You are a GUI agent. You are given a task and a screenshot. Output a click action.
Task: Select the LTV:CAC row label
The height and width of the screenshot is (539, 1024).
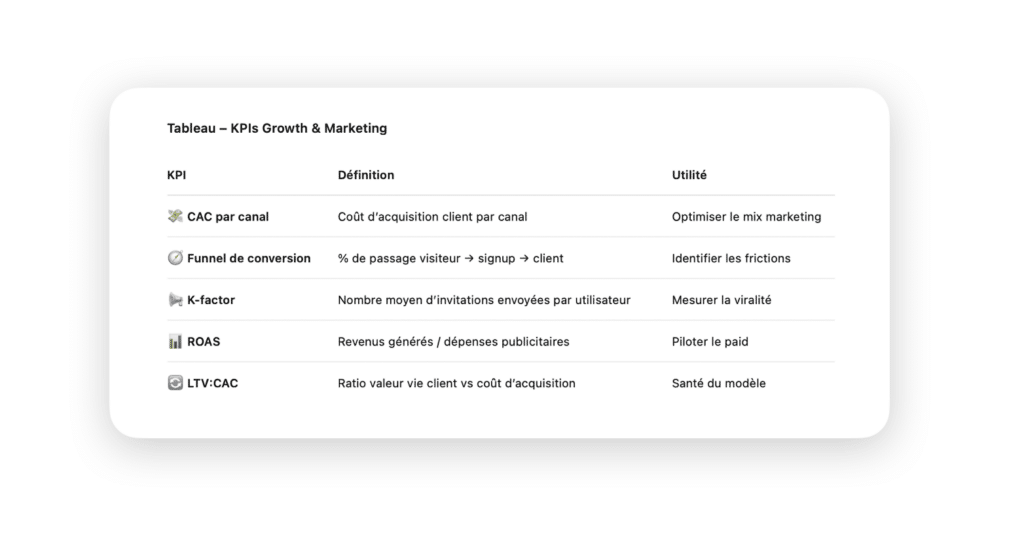tap(213, 384)
